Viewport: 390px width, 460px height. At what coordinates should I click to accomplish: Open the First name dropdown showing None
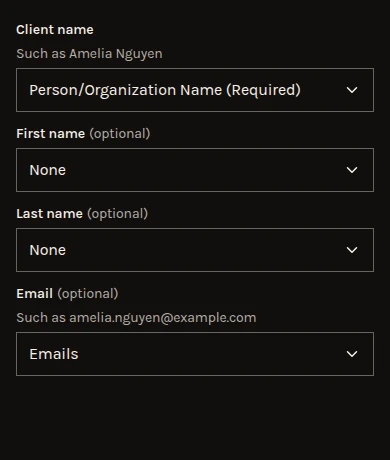coord(195,170)
